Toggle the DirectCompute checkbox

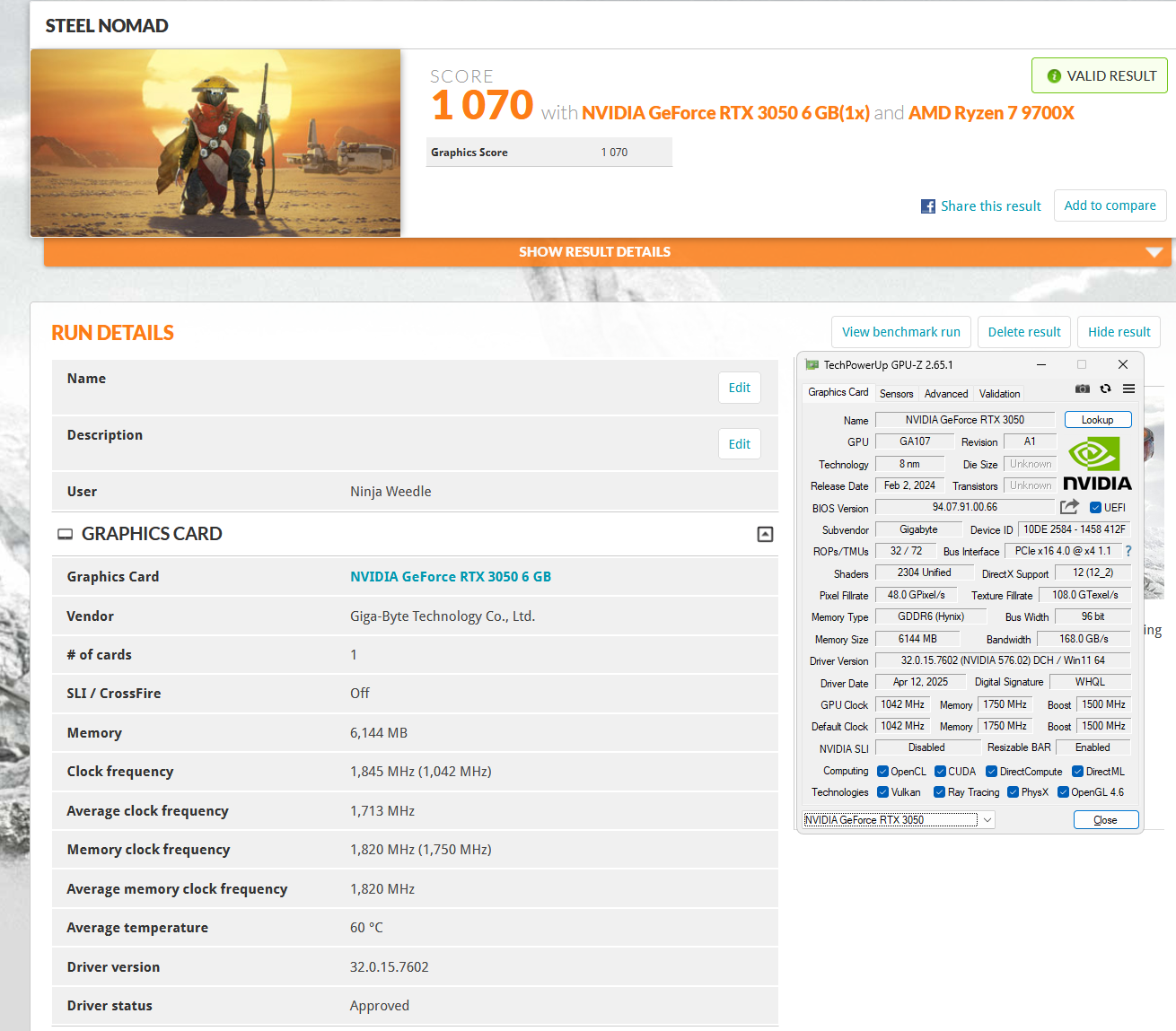click(x=991, y=772)
